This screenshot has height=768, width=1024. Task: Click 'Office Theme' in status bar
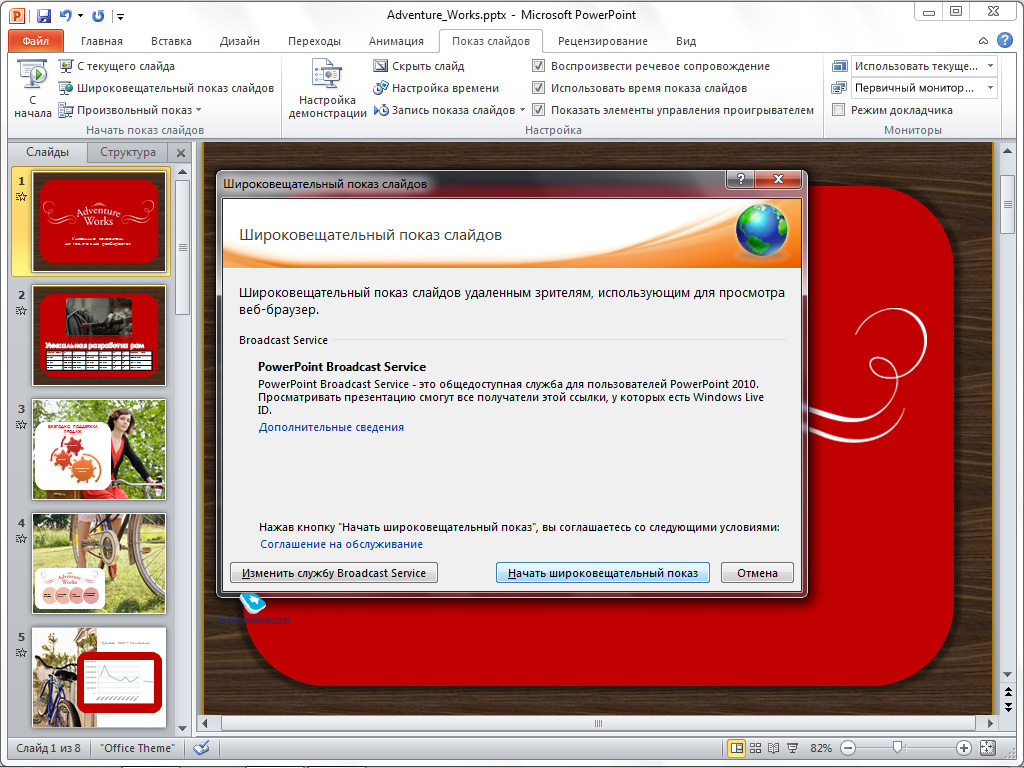139,748
